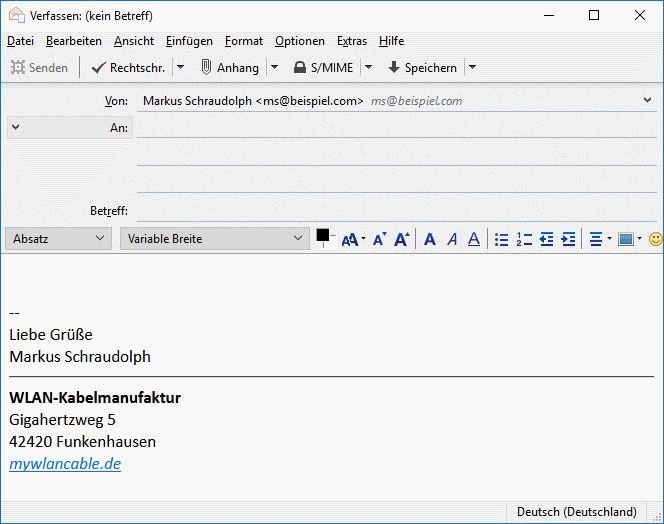This screenshot has width=664, height=524.
Task: Toggle underline formatting
Action: [474, 240]
